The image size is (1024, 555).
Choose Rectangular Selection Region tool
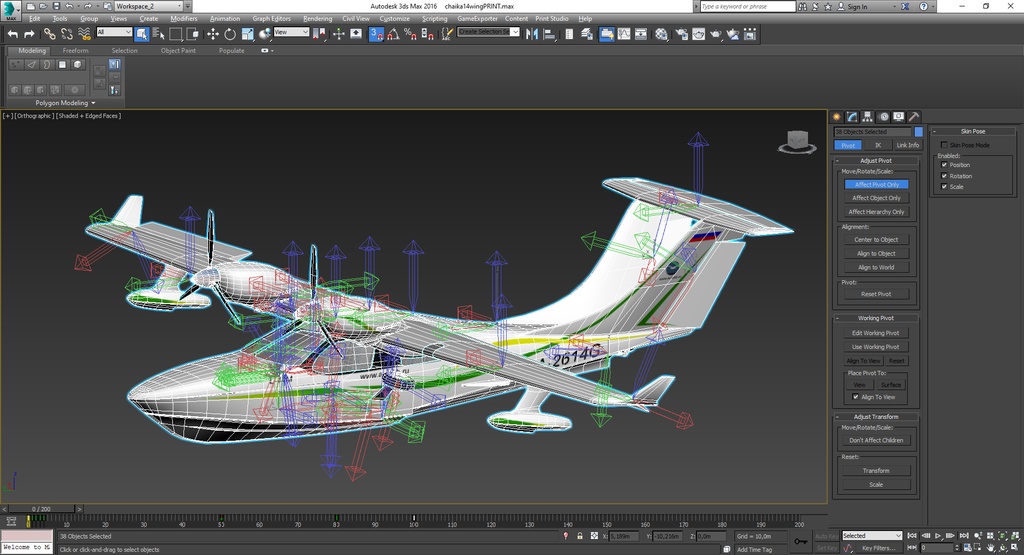click(x=176, y=34)
